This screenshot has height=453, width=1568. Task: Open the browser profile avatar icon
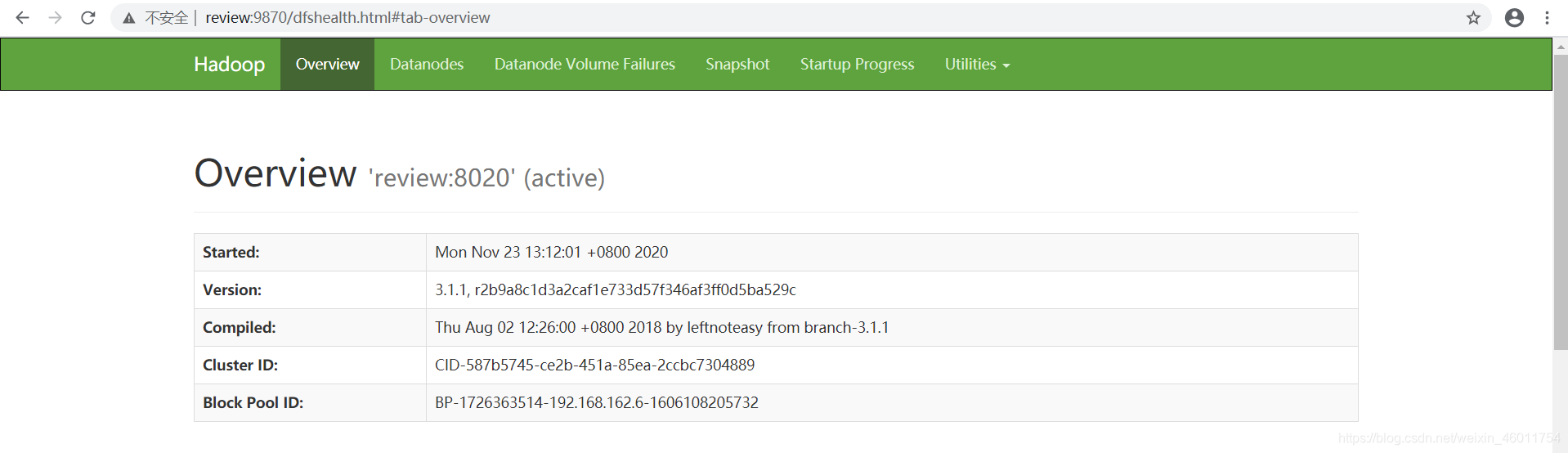[x=1514, y=17]
